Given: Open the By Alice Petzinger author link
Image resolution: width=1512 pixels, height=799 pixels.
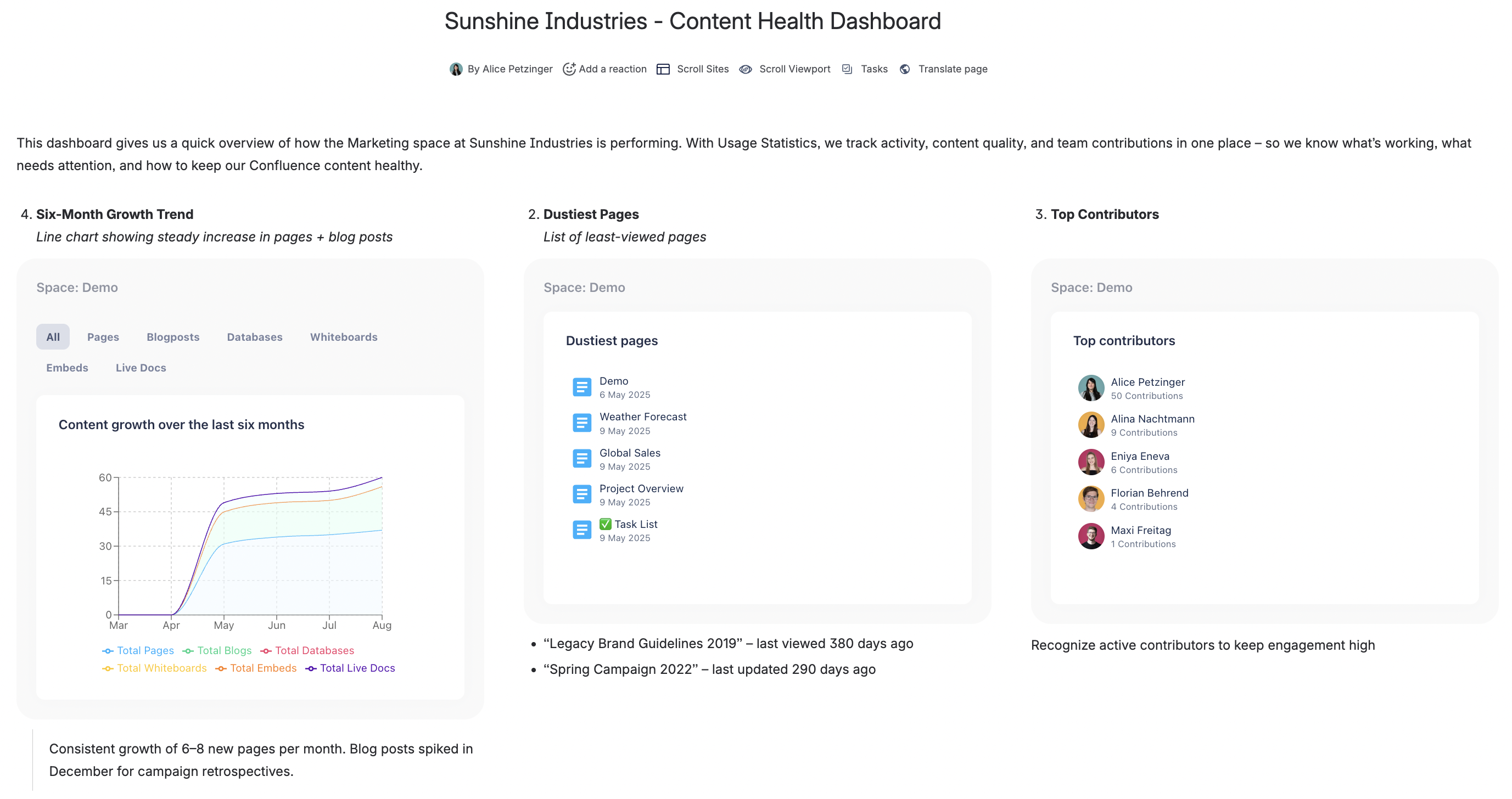Looking at the screenshot, I should (x=509, y=69).
